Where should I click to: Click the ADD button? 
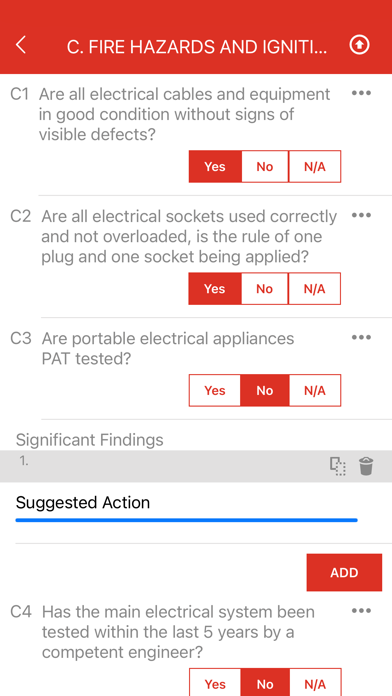point(344,572)
